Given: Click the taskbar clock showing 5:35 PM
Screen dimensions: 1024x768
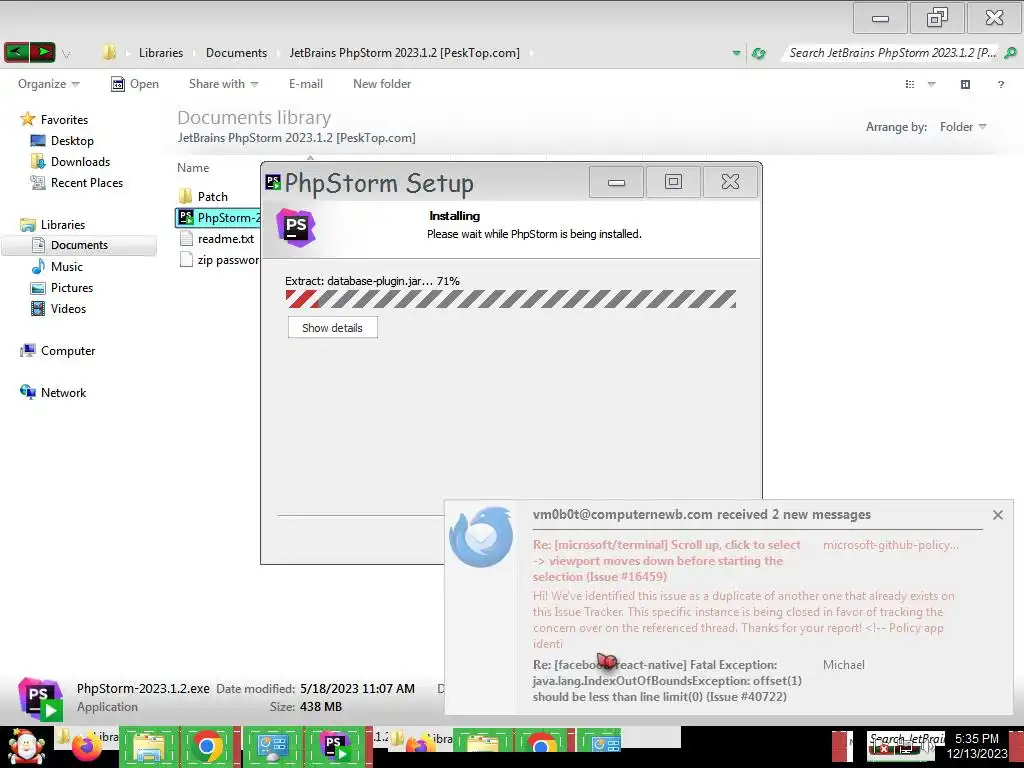Looking at the screenshot, I should point(977,746).
